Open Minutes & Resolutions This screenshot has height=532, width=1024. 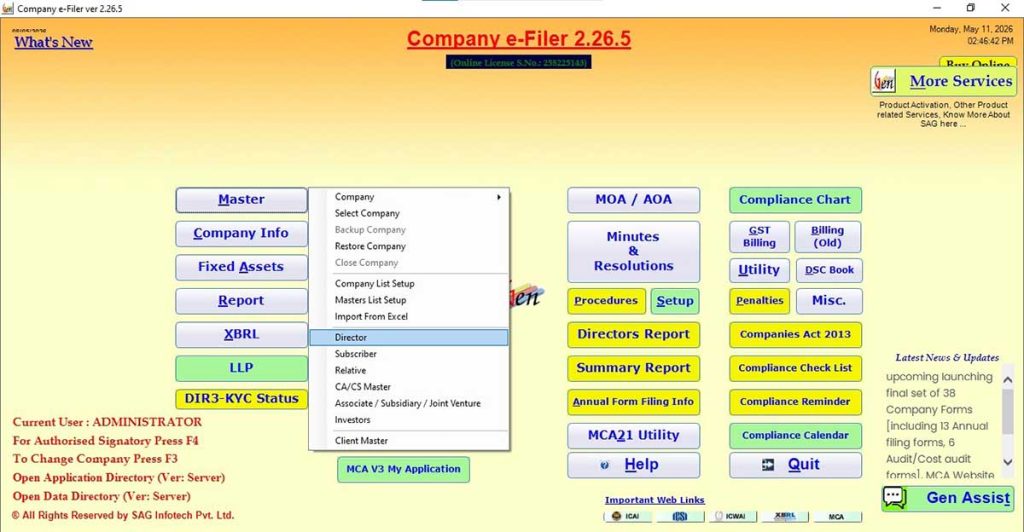633,251
